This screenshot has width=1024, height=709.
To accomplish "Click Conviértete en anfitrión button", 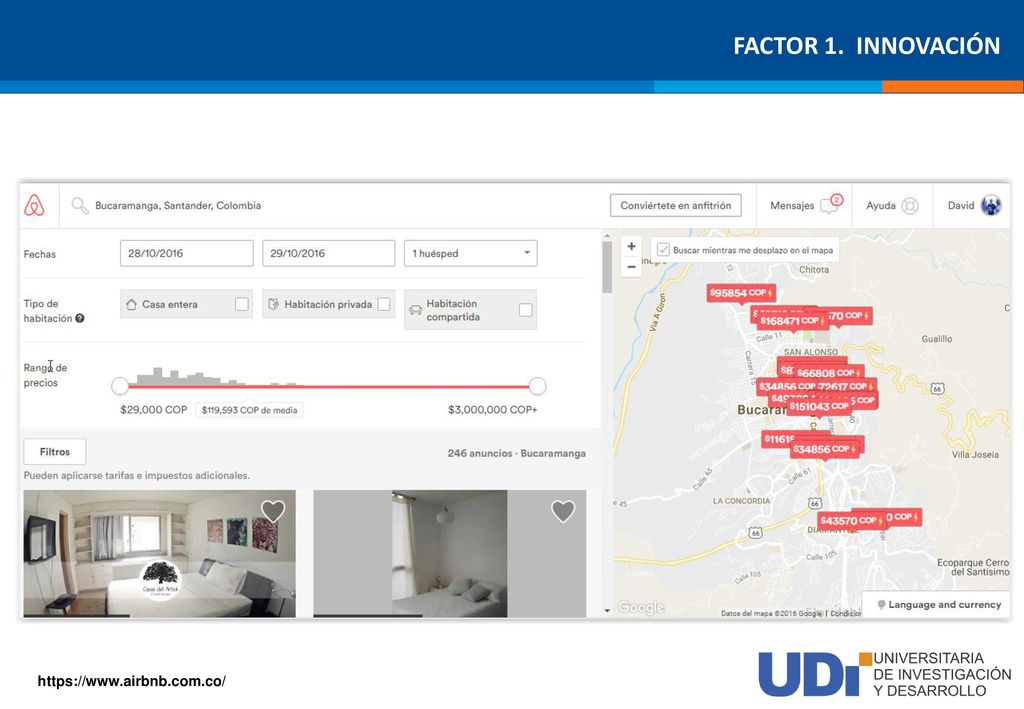I will coord(676,206).
